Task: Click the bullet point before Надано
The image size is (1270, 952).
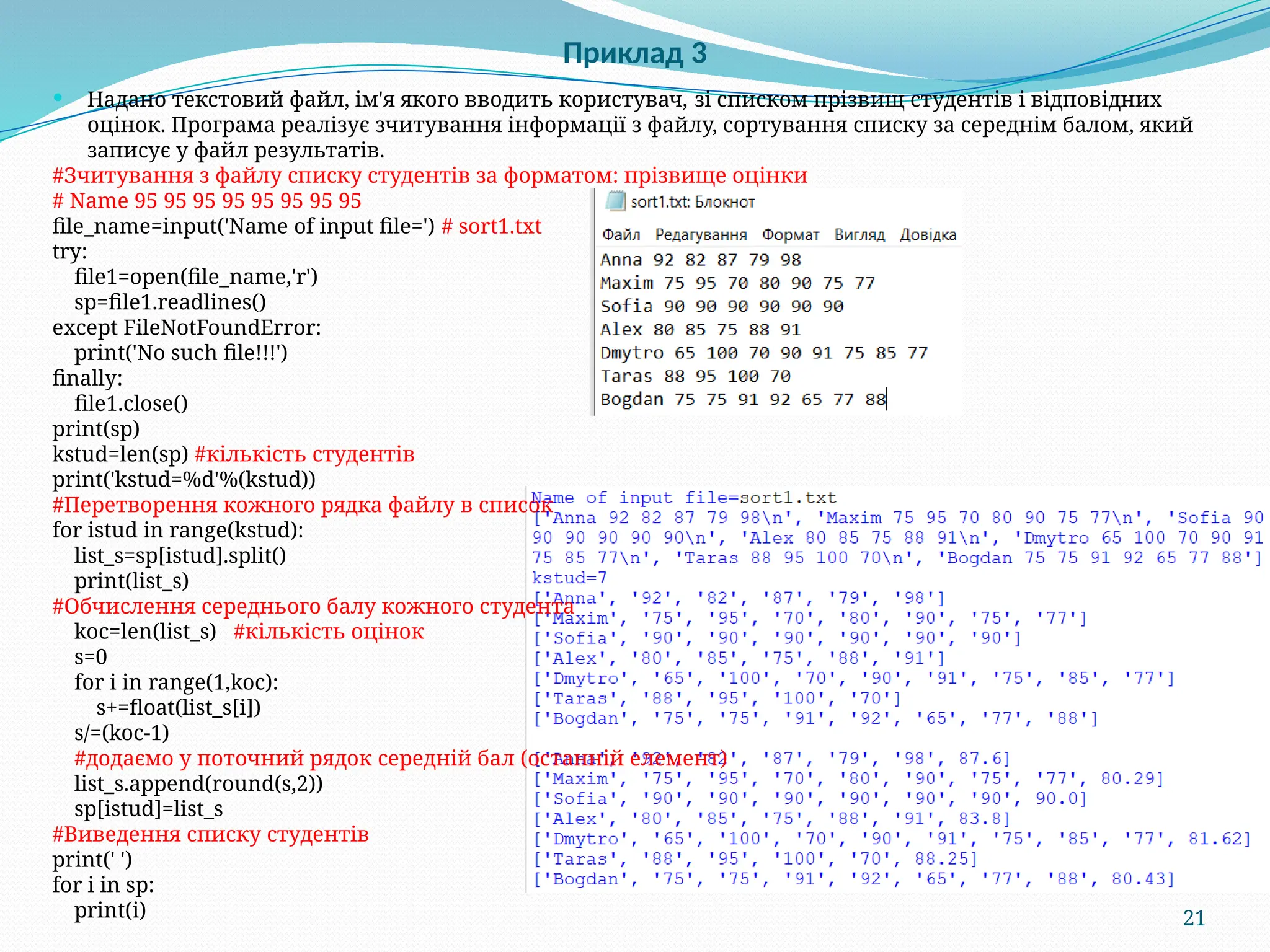Action: tap(58, 97)
